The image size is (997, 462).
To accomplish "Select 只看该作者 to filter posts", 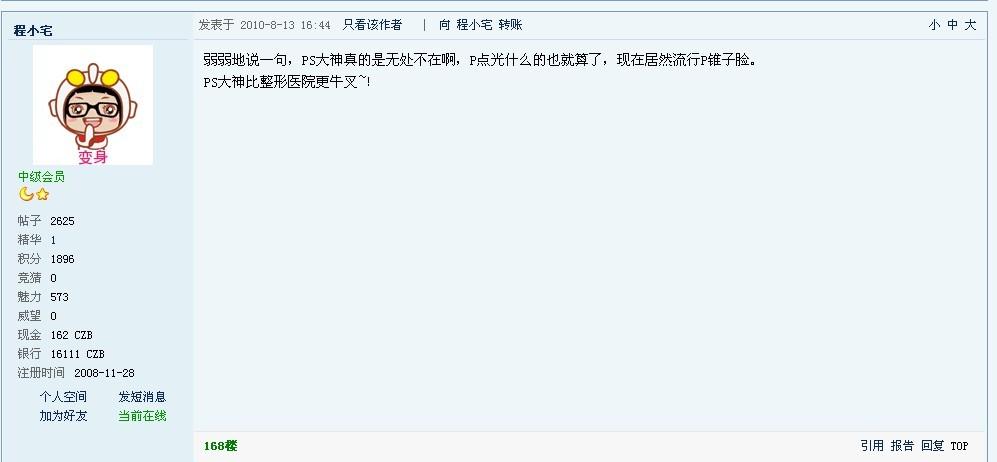I will click(x=372, y=25).
